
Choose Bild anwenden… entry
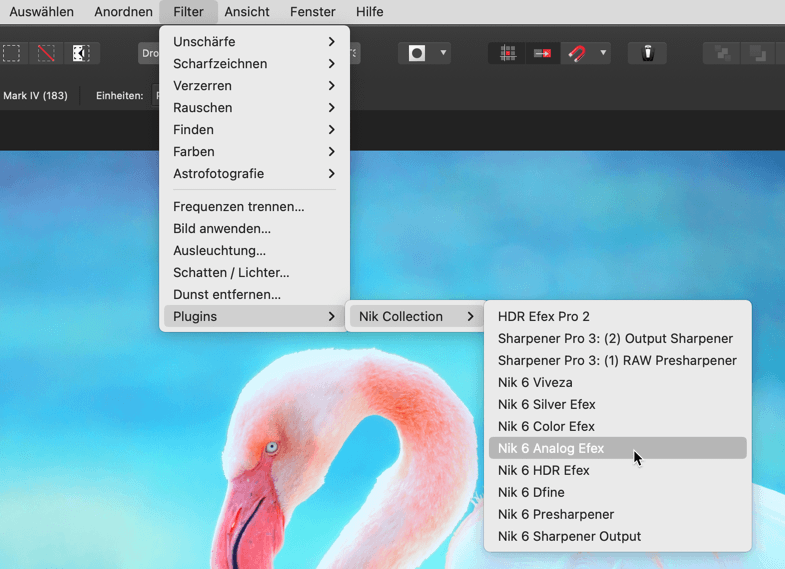point(254,229)
